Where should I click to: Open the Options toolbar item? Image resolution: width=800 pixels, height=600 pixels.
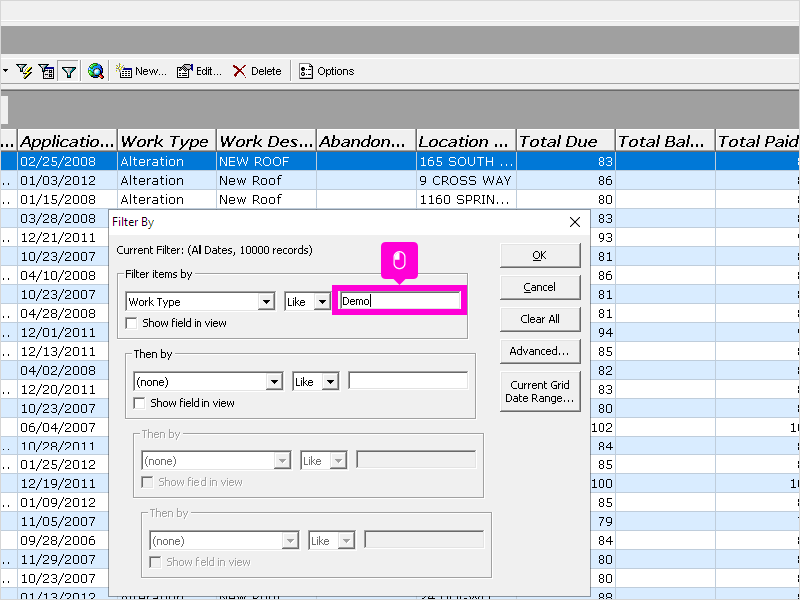tap(327, 71)
